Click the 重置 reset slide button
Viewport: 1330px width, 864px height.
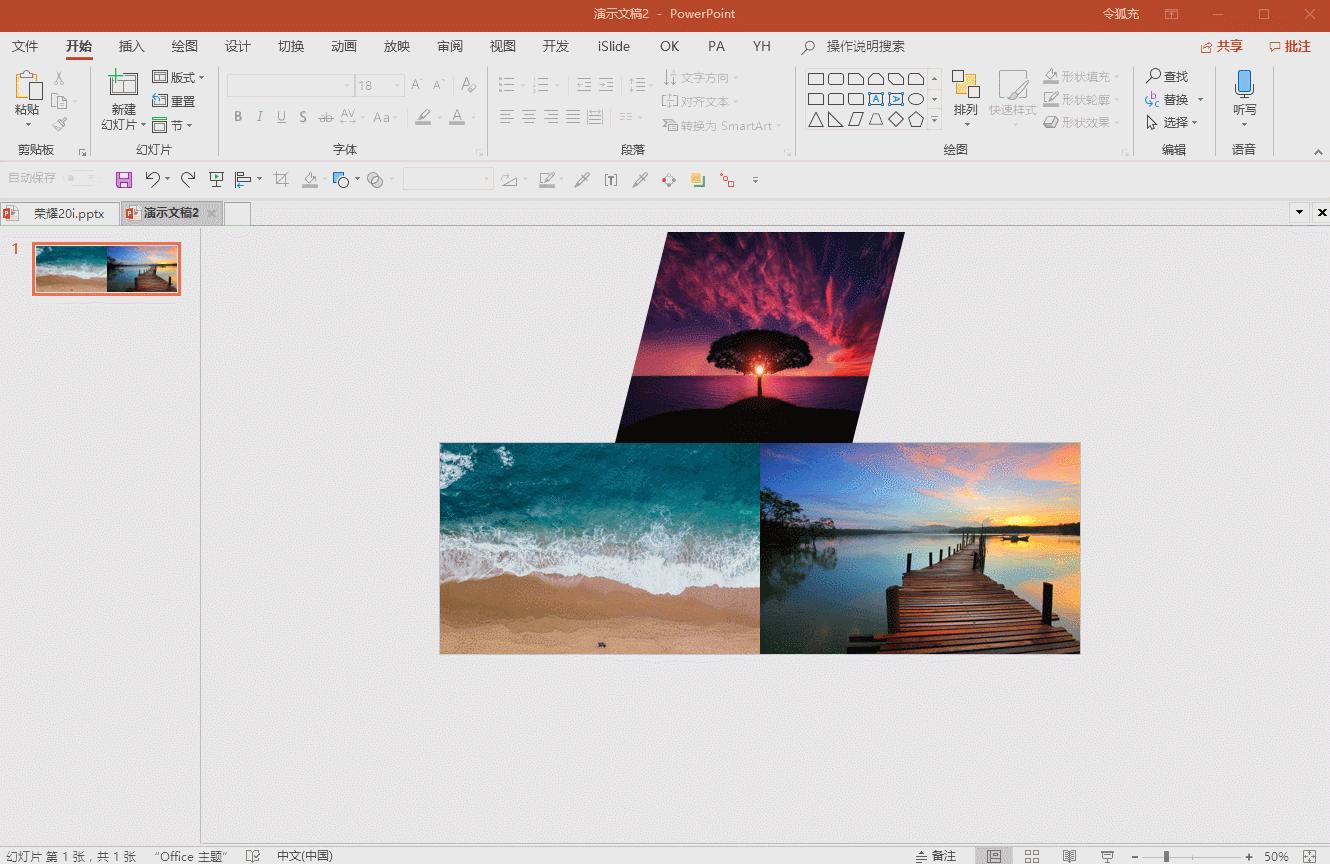point(174,101)
